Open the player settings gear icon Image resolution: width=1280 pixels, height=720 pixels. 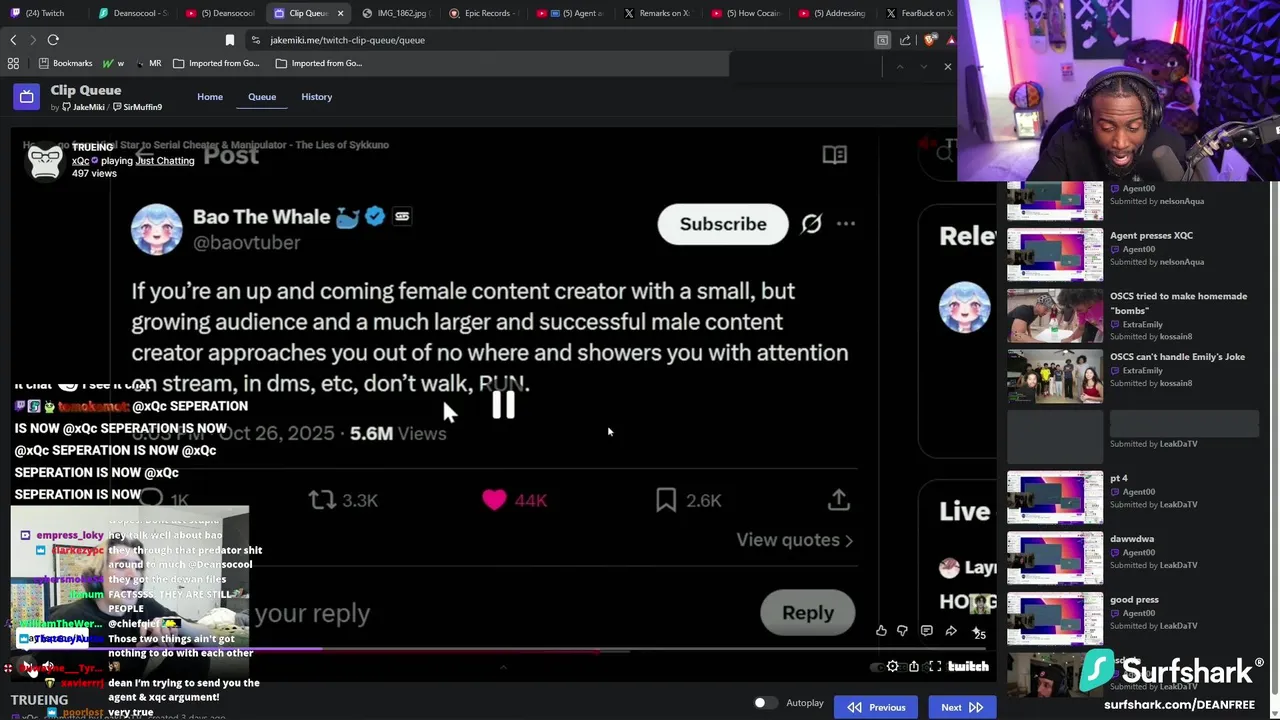pyautogui.click(x=892, y=667)
